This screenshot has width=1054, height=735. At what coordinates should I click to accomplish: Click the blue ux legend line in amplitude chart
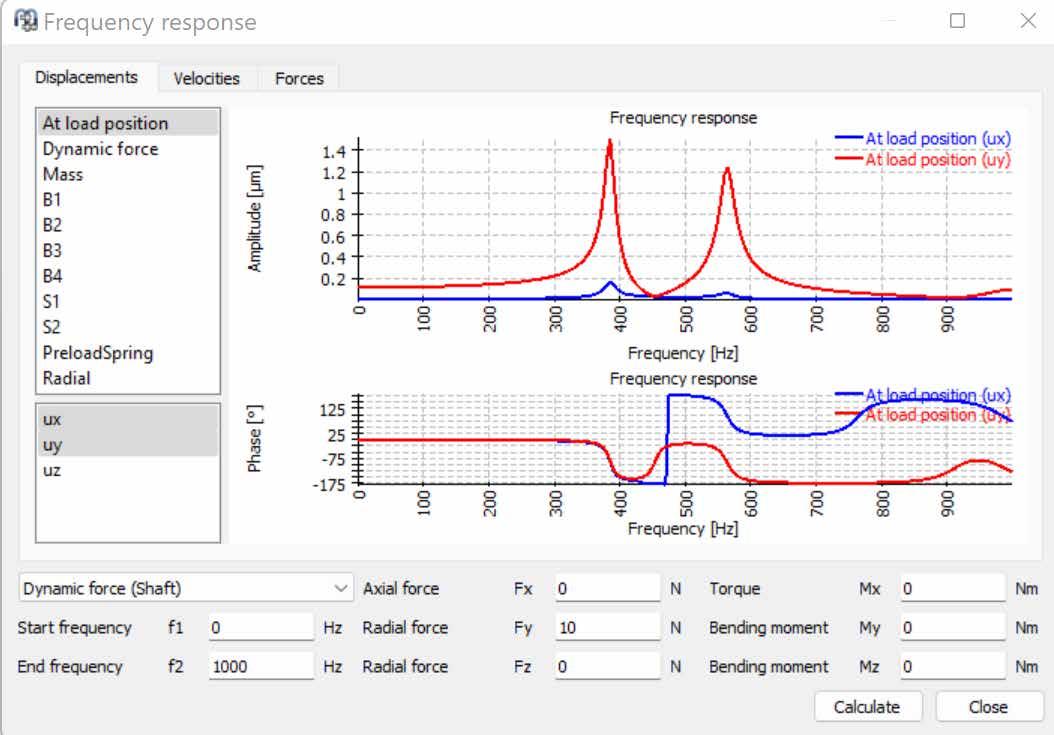pos(848,139)
